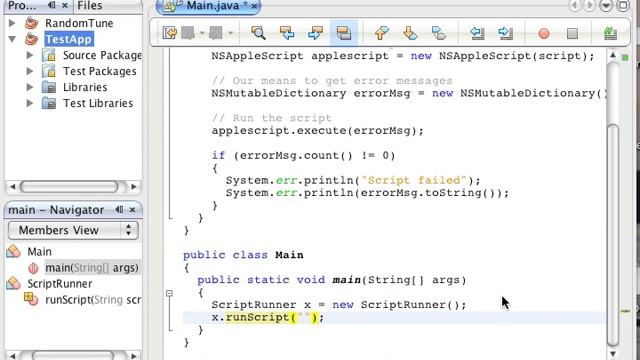Select ScriptRunner class in Navigator
Image resolution: width=640 pixels, height=360 pixels.
pyautogui.click(x=60, y=284)
